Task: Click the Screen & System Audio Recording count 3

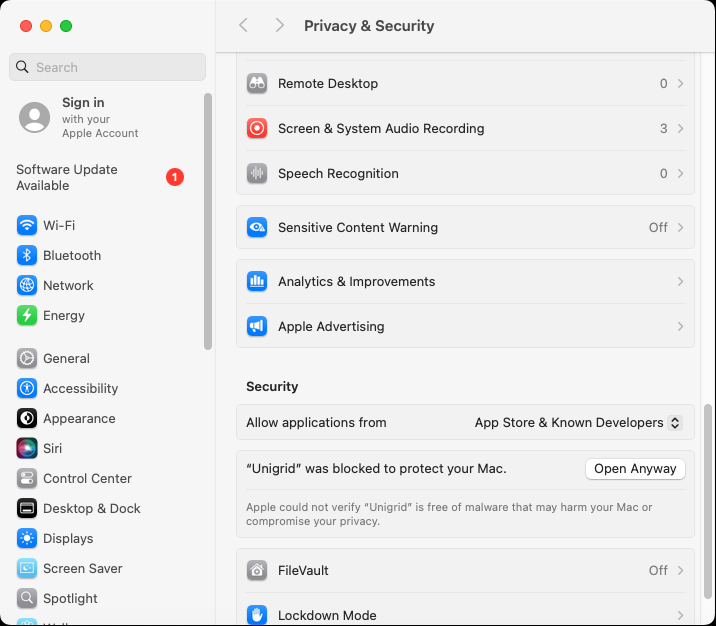Action: tap(663, 128)
